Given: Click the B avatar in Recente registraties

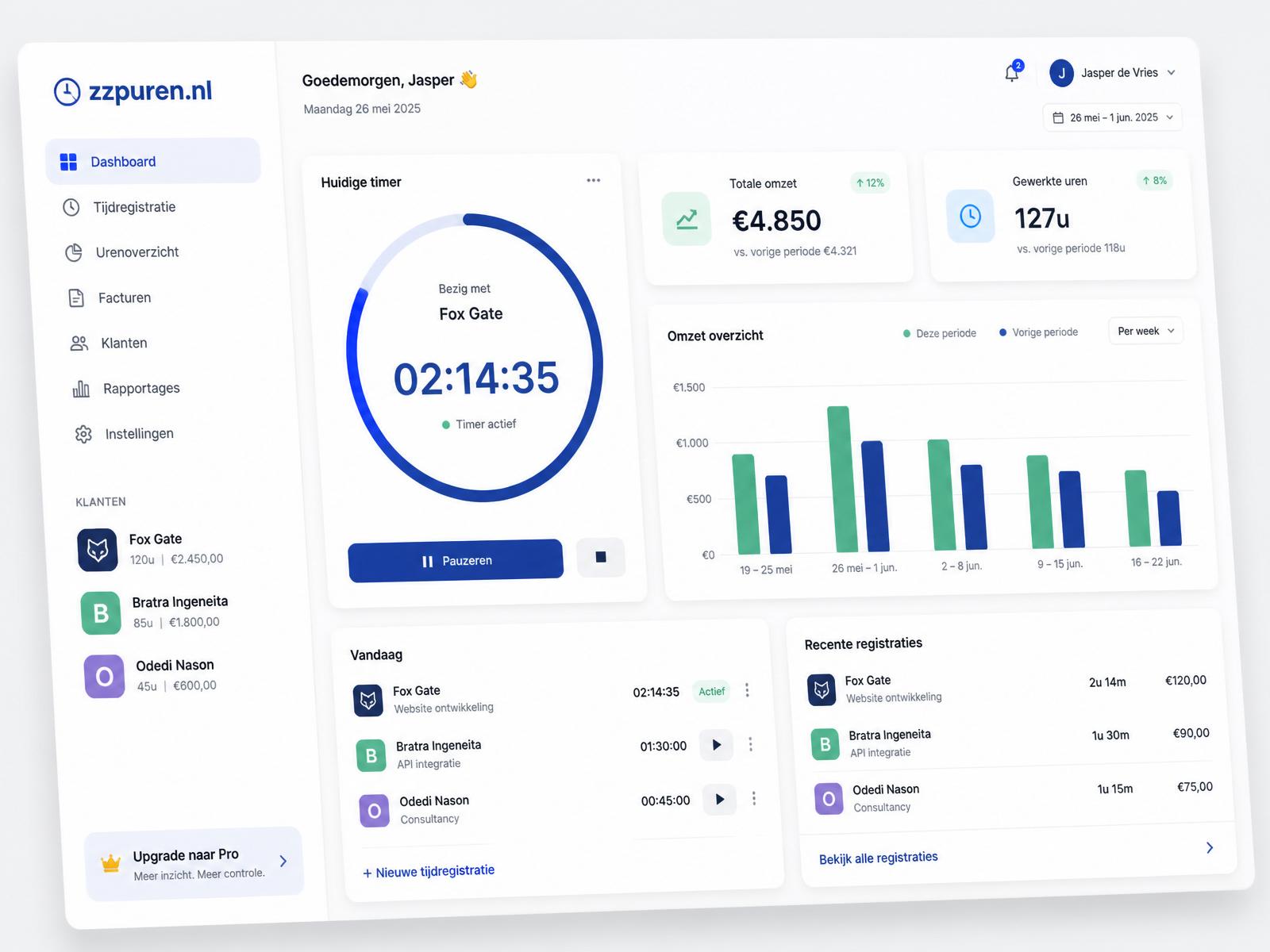Looking at the screenshot, I should (825, 745).
